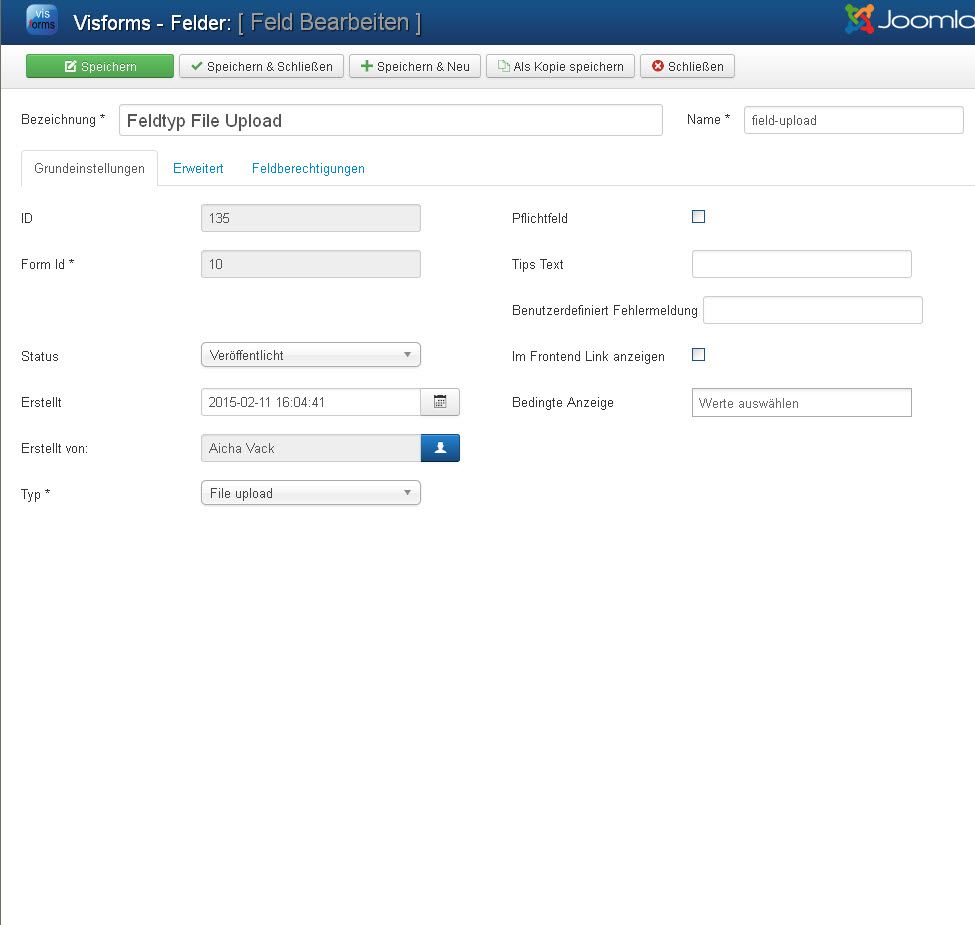
Task: Open the Feldberechtigungen tab
Action: pyautogui.click(x=308, y=168)
